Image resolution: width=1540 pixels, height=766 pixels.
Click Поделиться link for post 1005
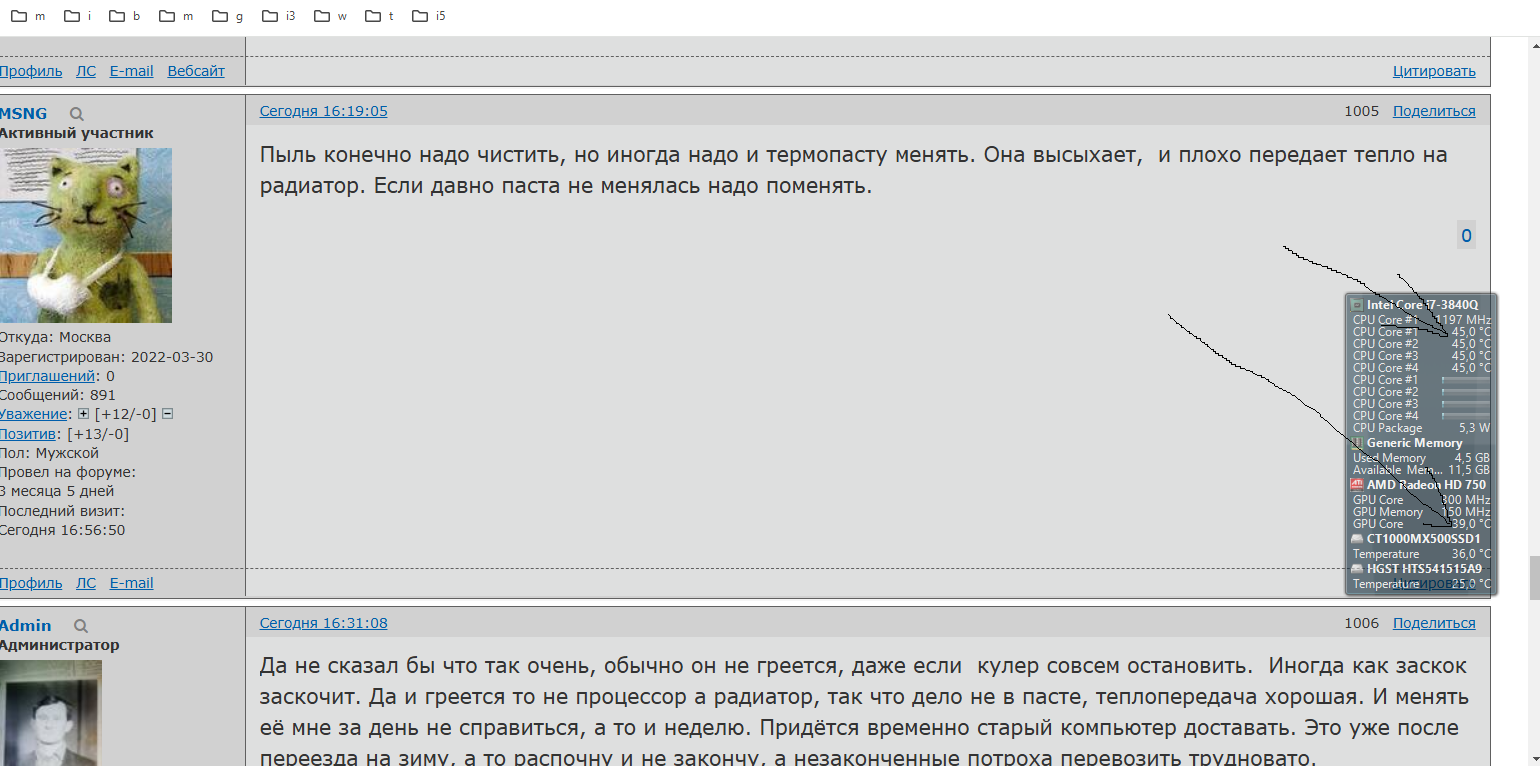tap(1434, 111)
